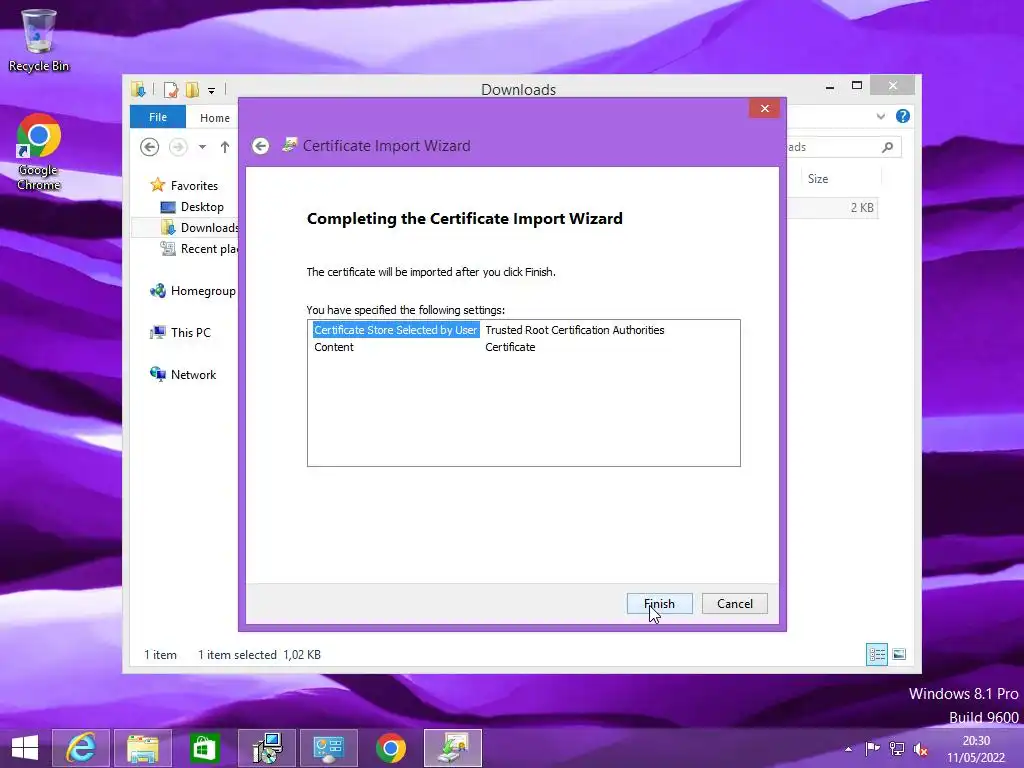Click the New folder quick access toolbar icon
The height and width of the screenshot is (768, 1024).
(192, 89)
